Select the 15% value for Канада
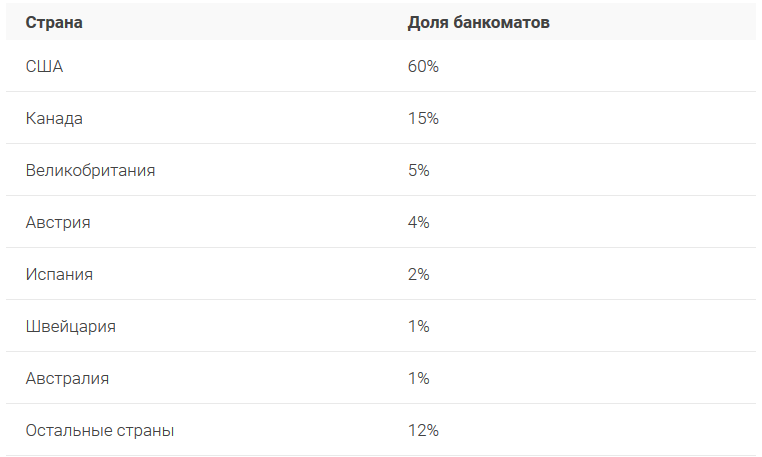This screenshot has width=762, height=457. (x=423, y=118)
